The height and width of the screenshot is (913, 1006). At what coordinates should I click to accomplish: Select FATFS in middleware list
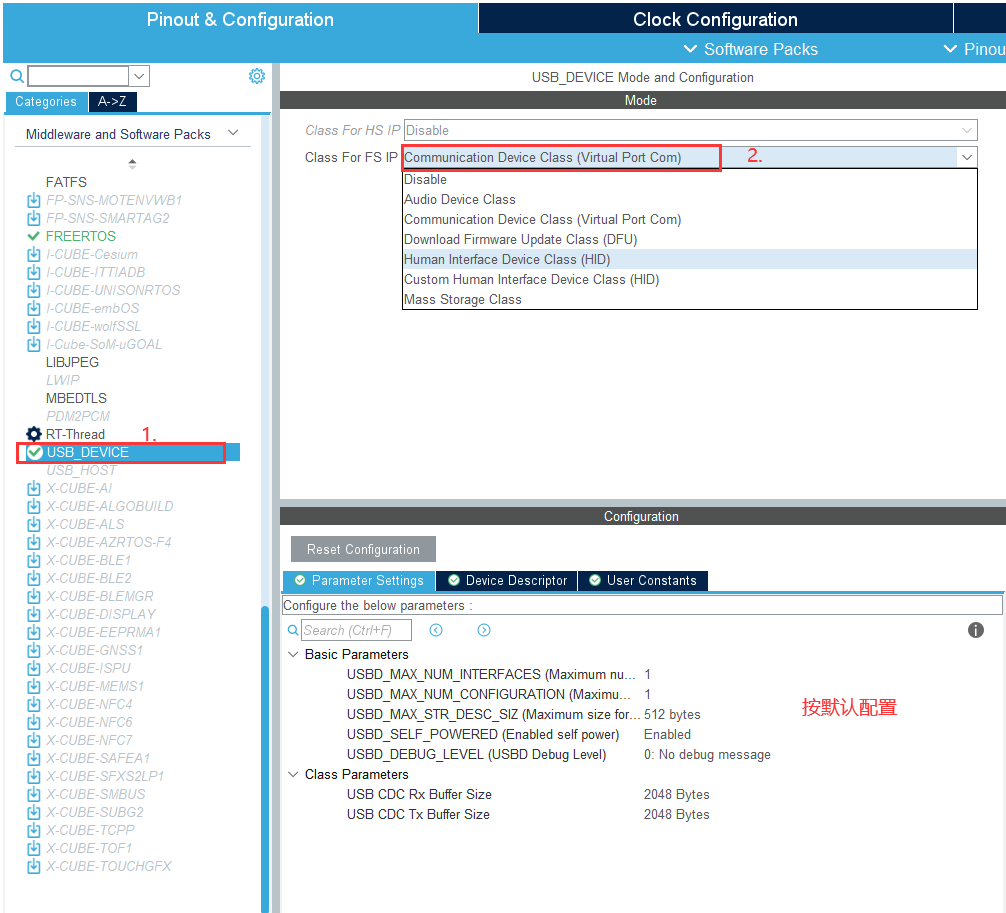click(x=66, y=182)
